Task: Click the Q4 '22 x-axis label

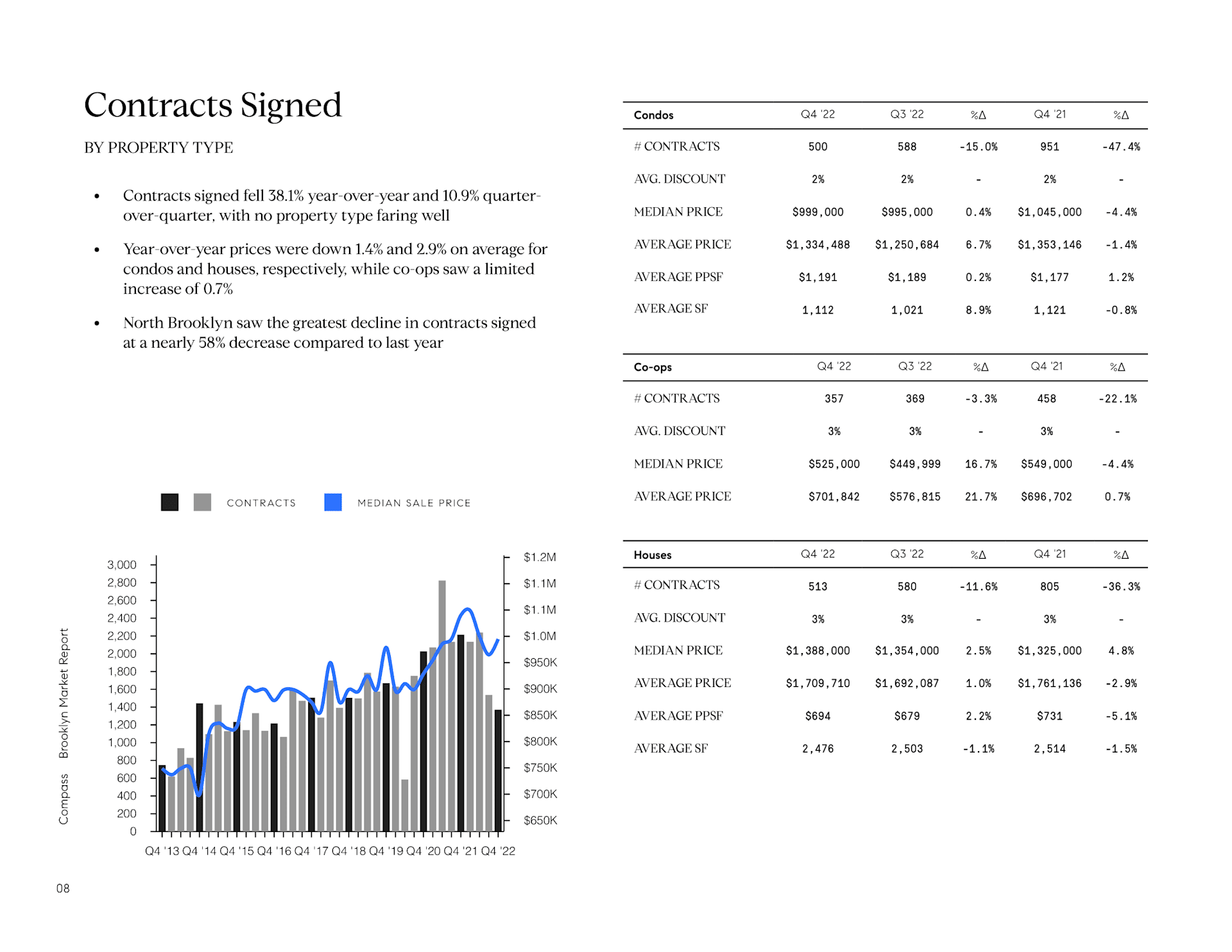Action: pos(498,851)
